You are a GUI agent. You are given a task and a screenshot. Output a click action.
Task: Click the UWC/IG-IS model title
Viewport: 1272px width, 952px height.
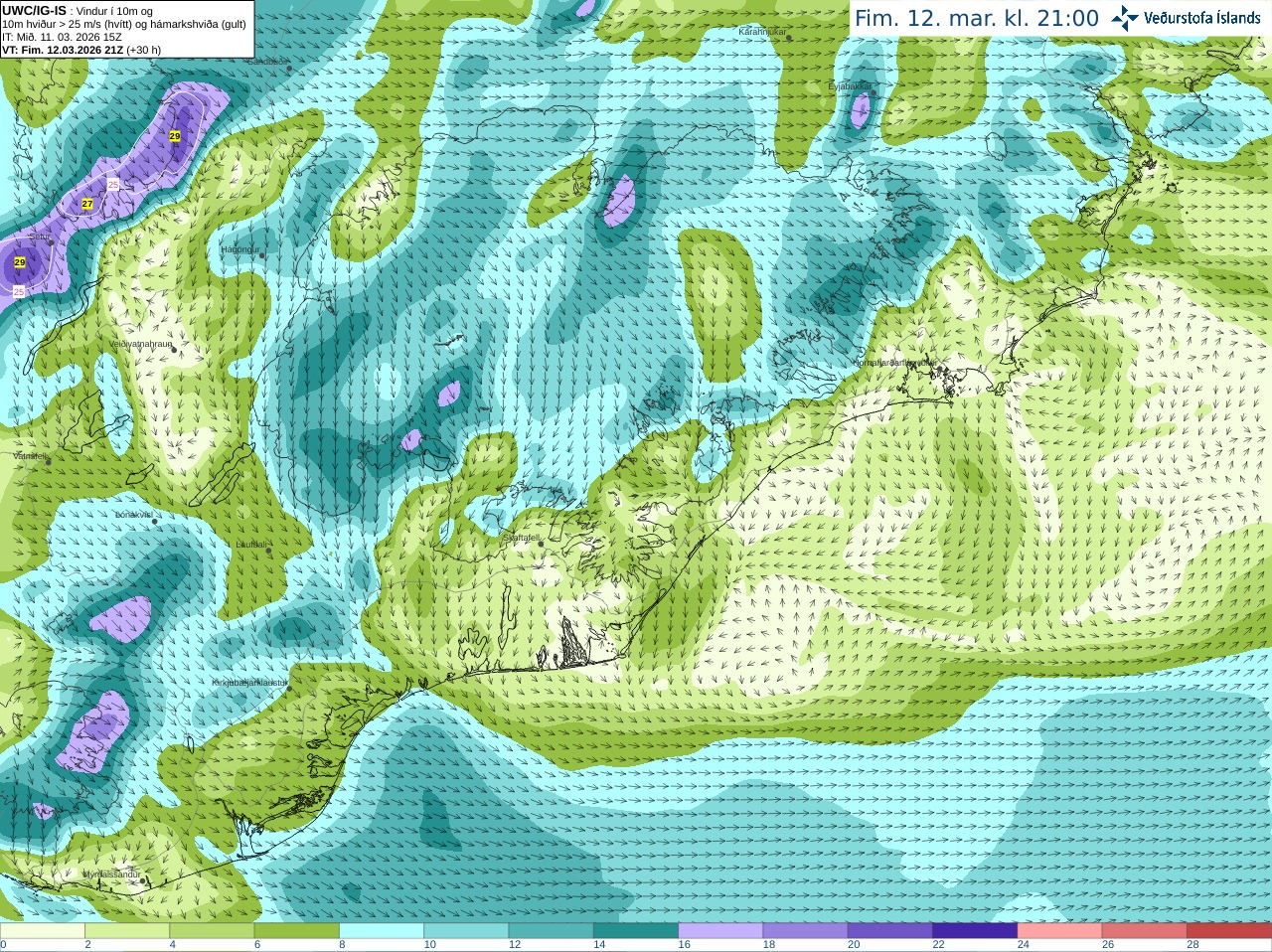[x=34, y=11]
